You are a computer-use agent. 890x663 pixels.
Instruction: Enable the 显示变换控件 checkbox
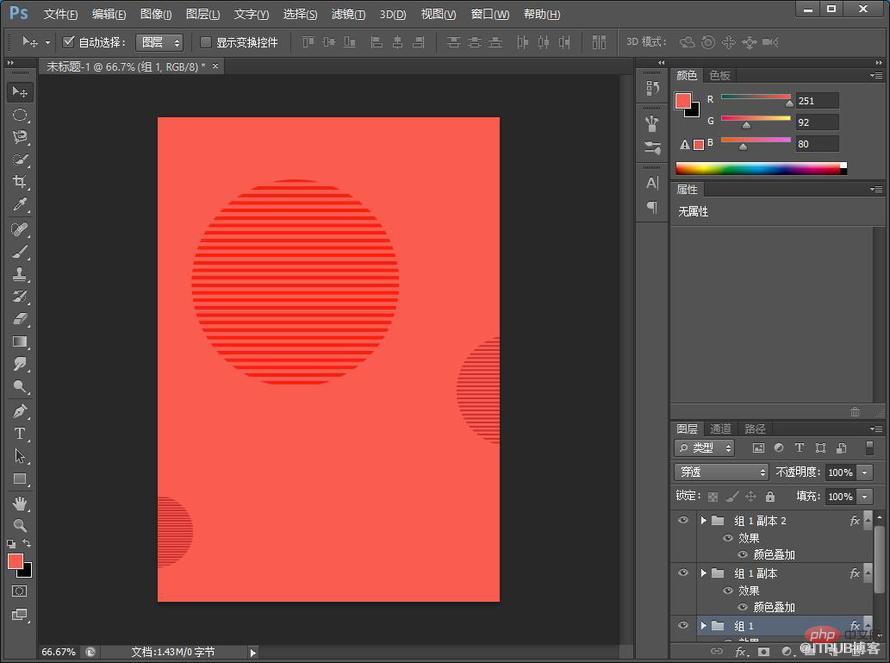click(x=206, y=42)
